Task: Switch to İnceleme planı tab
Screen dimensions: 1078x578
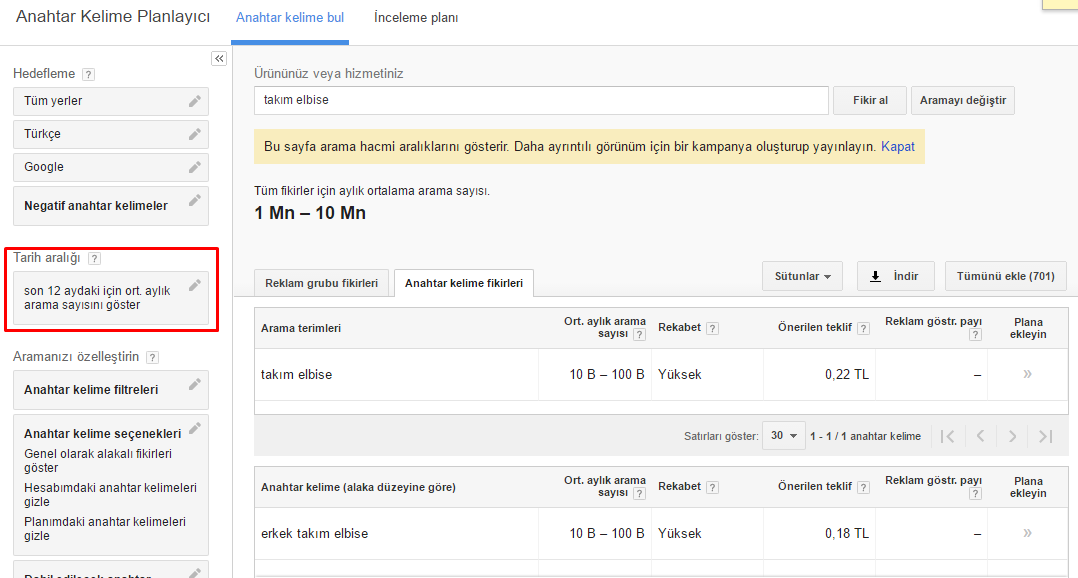Action: [x=416, y=18]
